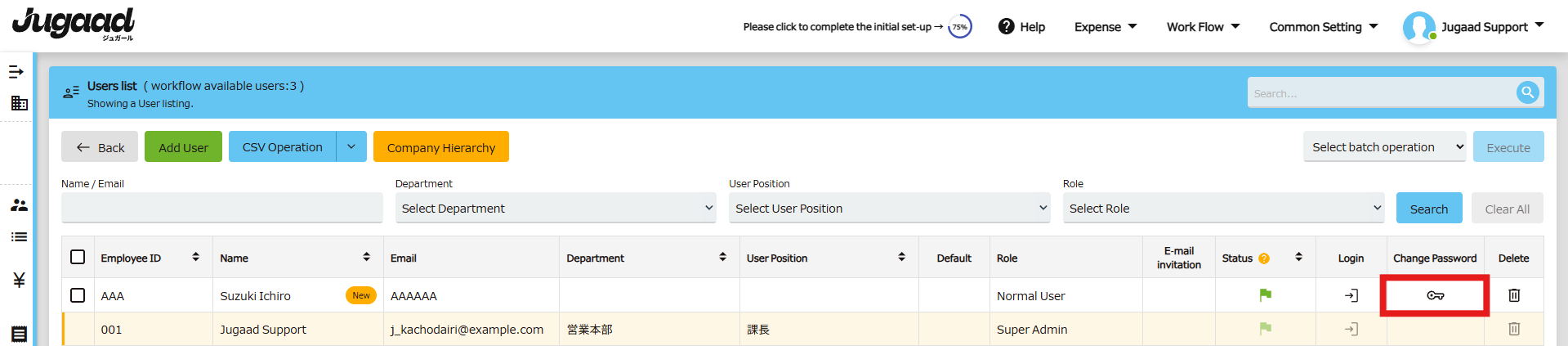Click the green status flag for Suzuki Ichiro
The height and width of the screenshot is (346, 1568).
point(1265,294)
